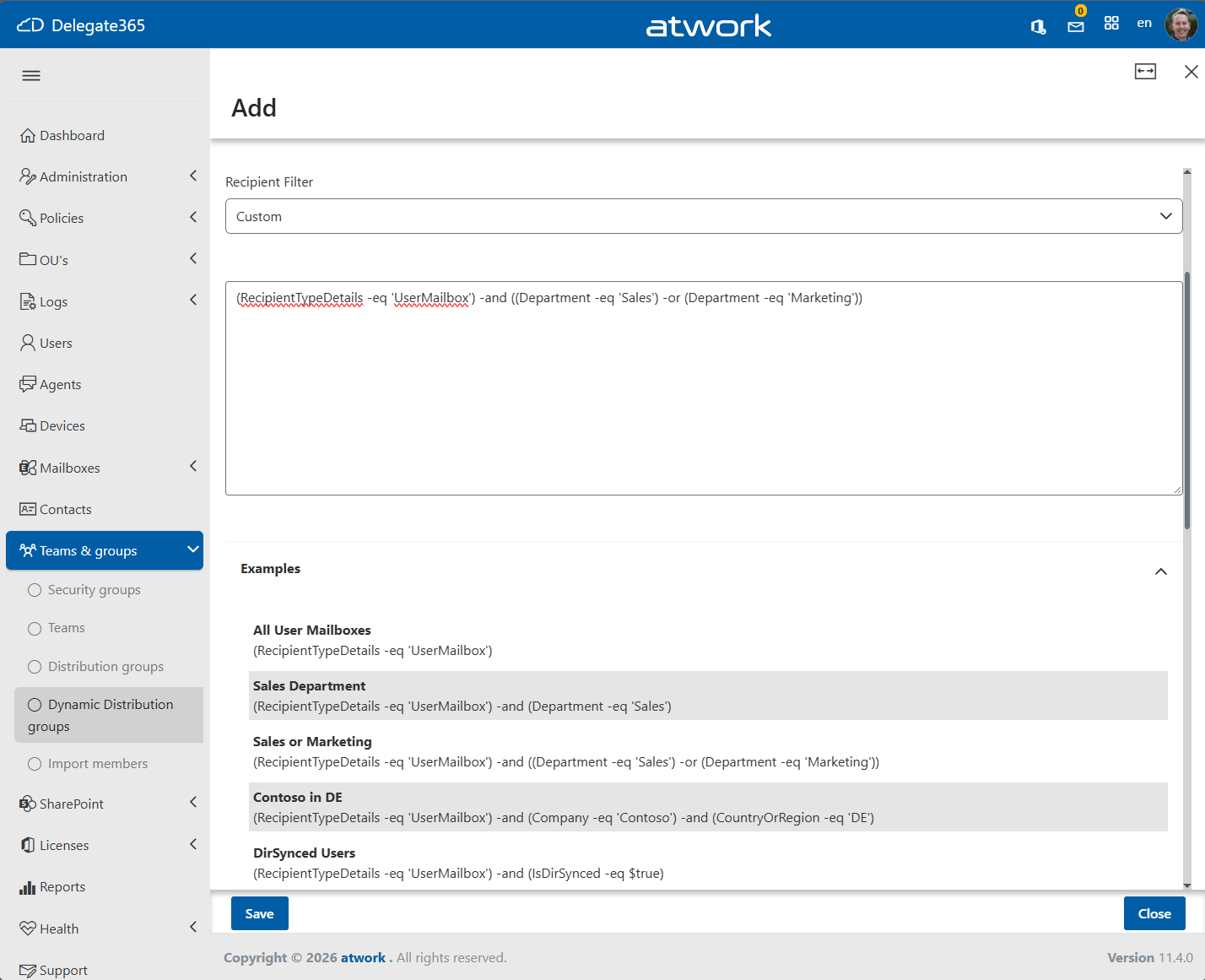Click the Contacts card icon
The height and width of the screenshot is (980, 1205).
(28, 509)
